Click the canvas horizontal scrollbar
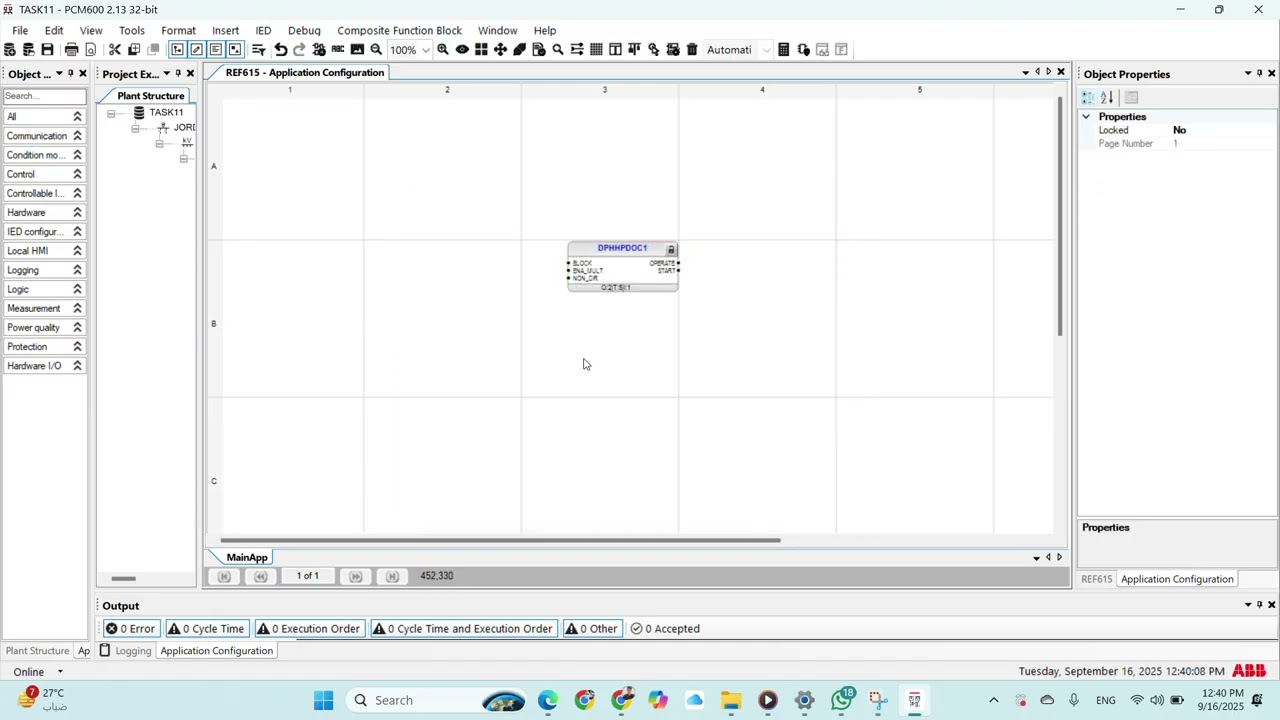 pos(500,540)
